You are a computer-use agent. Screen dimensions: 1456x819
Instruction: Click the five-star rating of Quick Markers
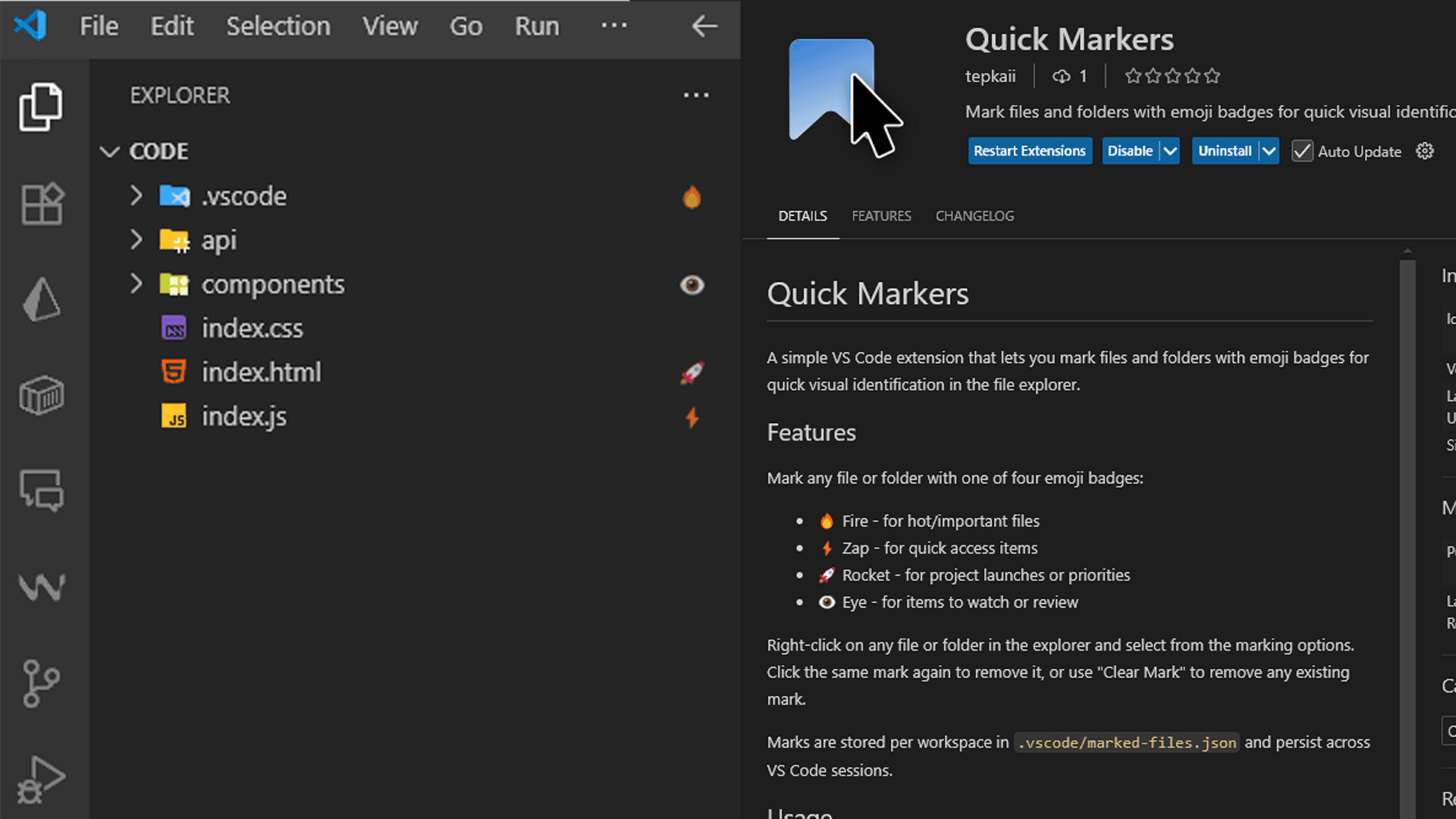click(x=1172, y=76)
